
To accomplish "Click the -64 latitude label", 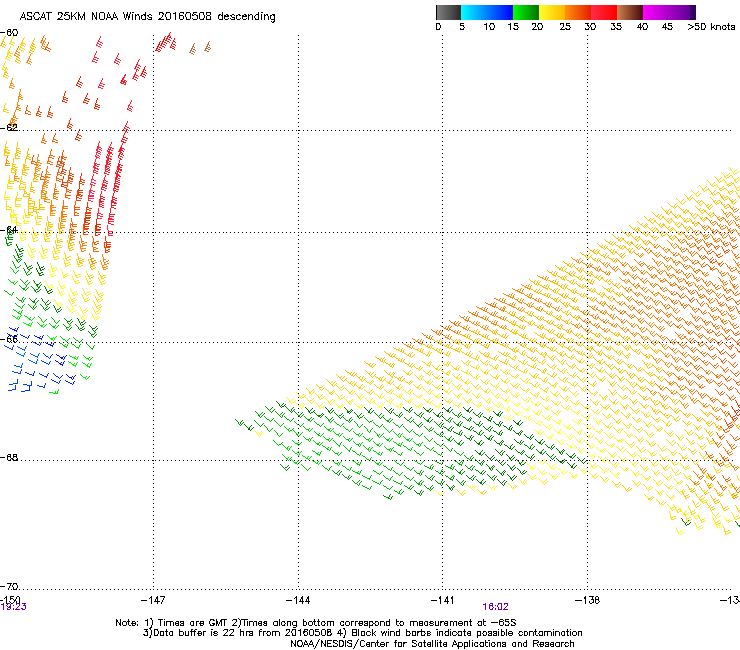I will click(9, 230).
